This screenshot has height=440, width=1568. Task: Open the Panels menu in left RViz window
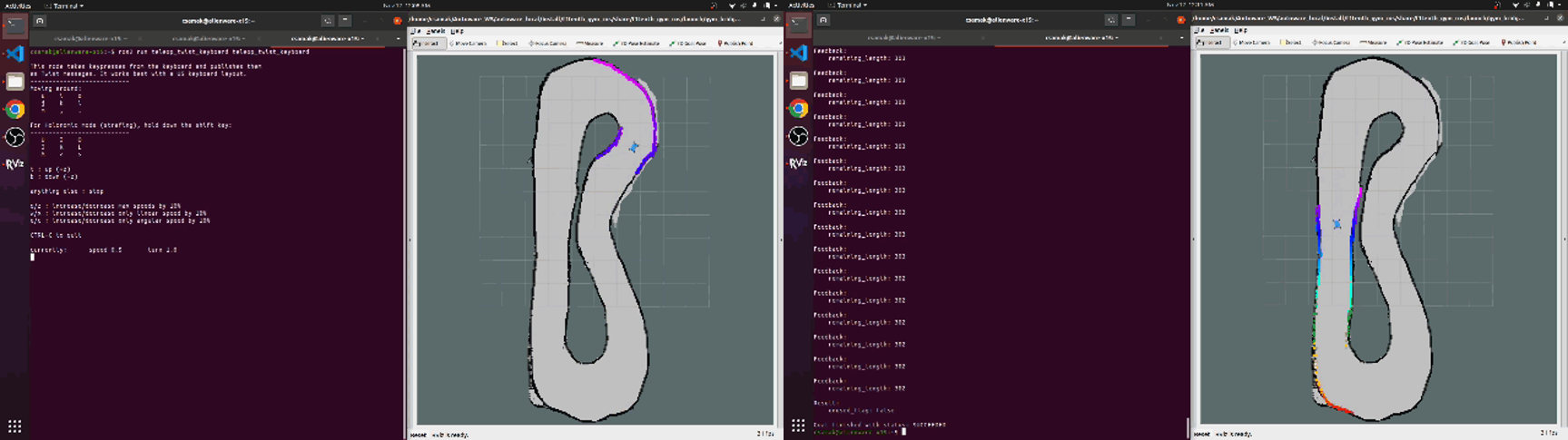435,31
